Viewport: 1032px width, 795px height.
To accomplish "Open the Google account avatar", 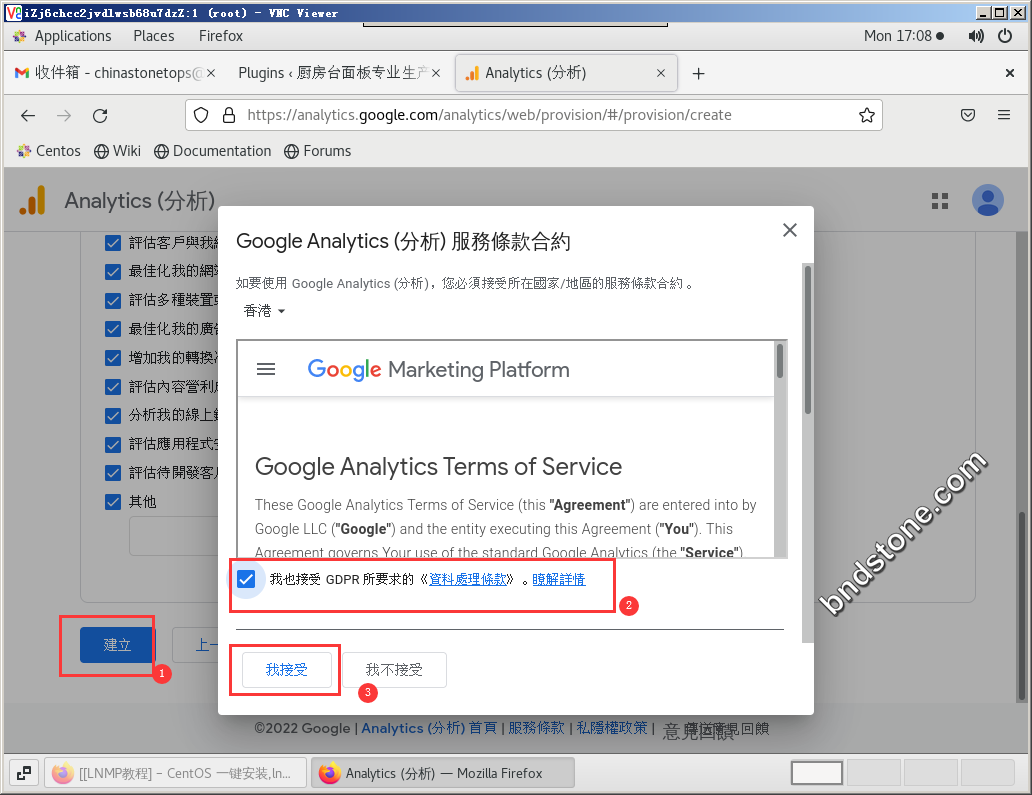I will point(987,200).
